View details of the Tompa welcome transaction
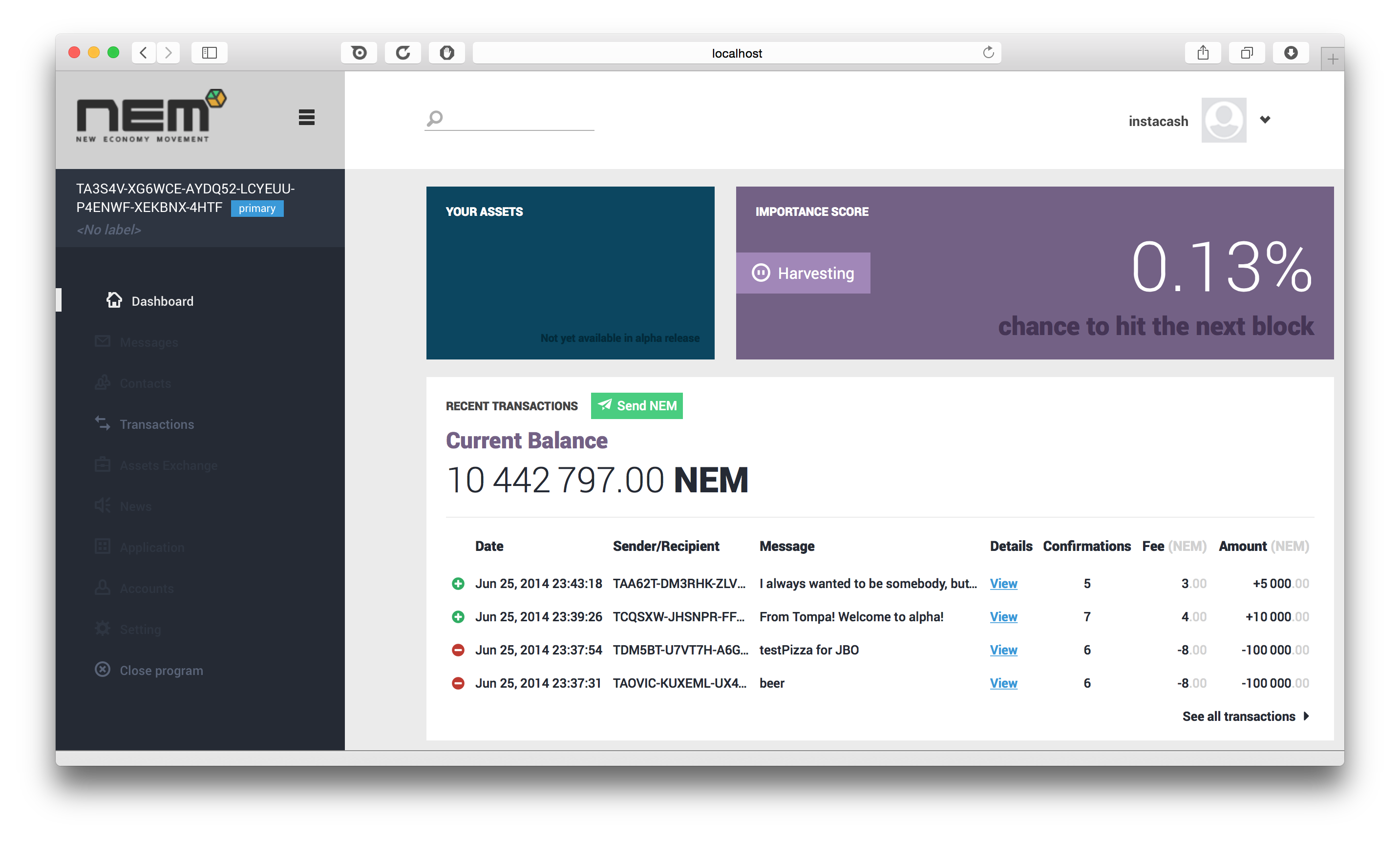 pyautogui.click(x=1003, y=617)
